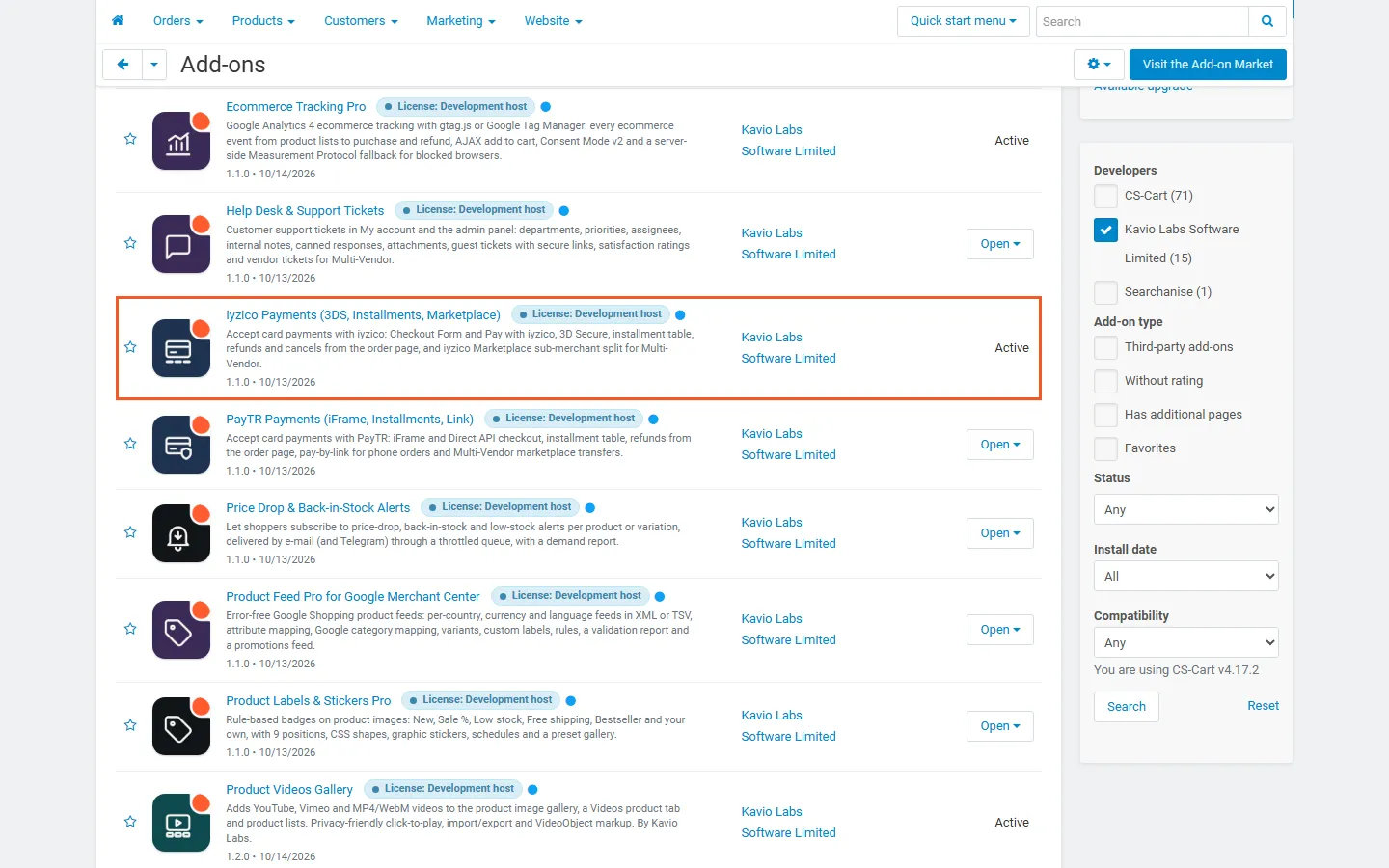Screen dimensions: 1389x868
Task: Open the Customers menu
Action: pos(361,21)
